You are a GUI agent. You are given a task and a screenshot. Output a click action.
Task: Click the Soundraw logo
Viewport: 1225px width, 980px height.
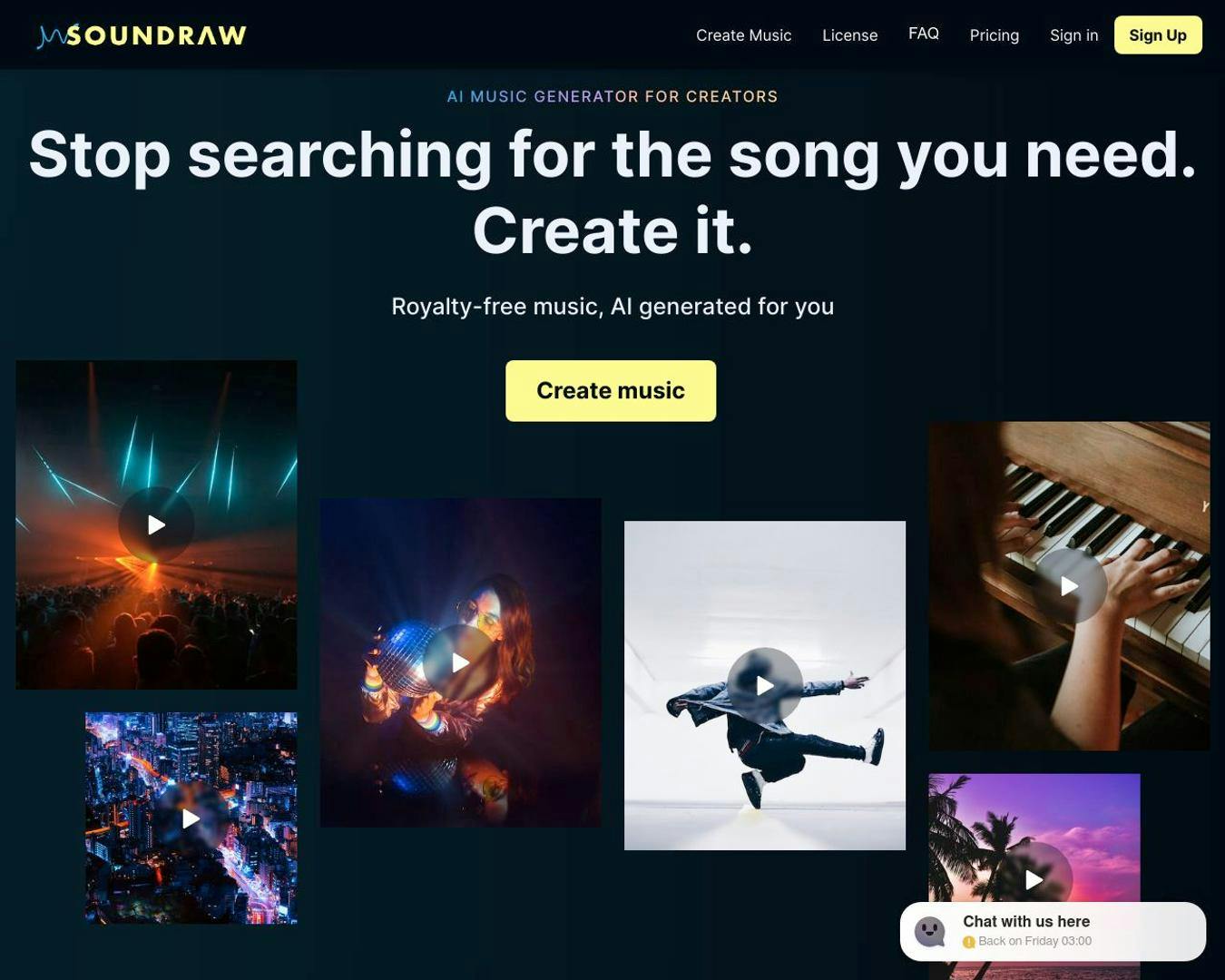click(142, 35)
